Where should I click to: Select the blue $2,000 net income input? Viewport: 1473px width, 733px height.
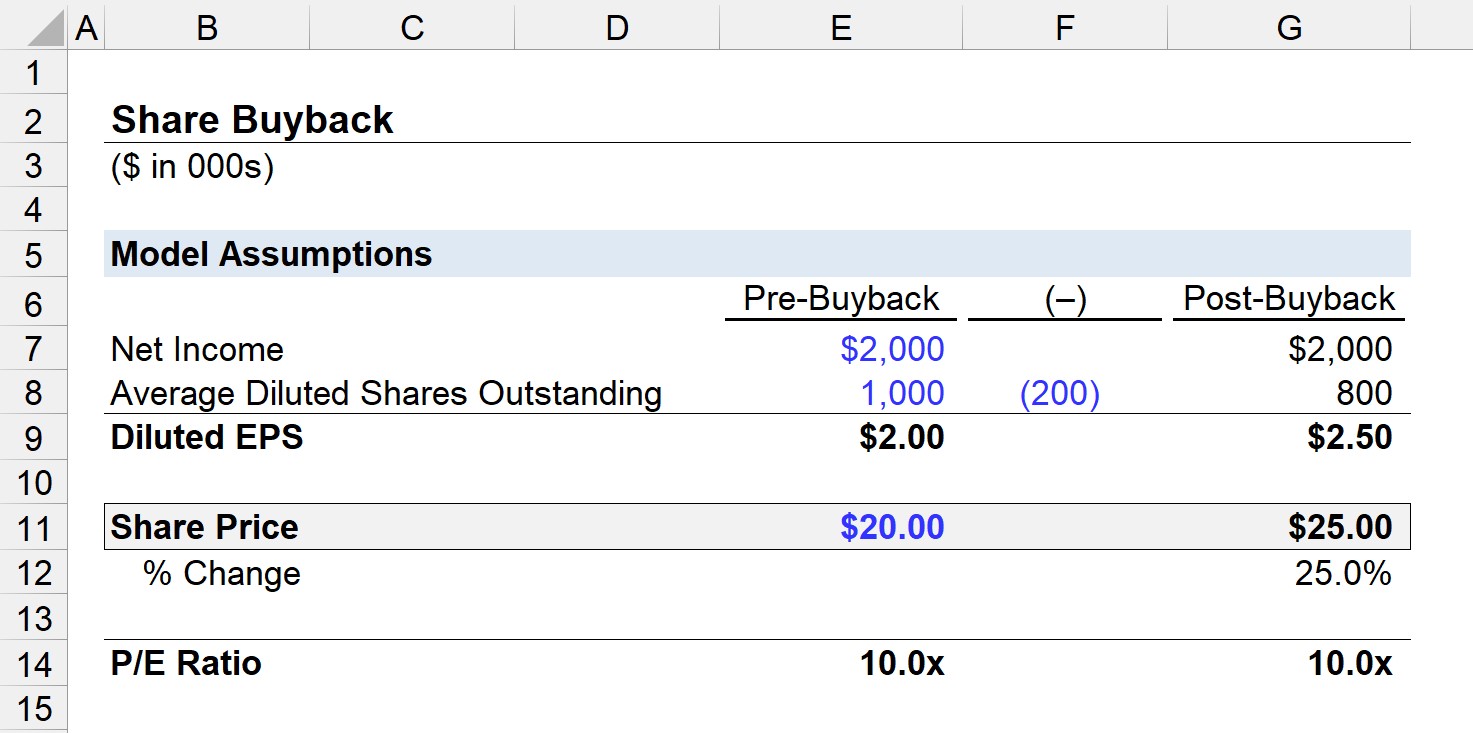pyautogui.click(x=892, y=349)
